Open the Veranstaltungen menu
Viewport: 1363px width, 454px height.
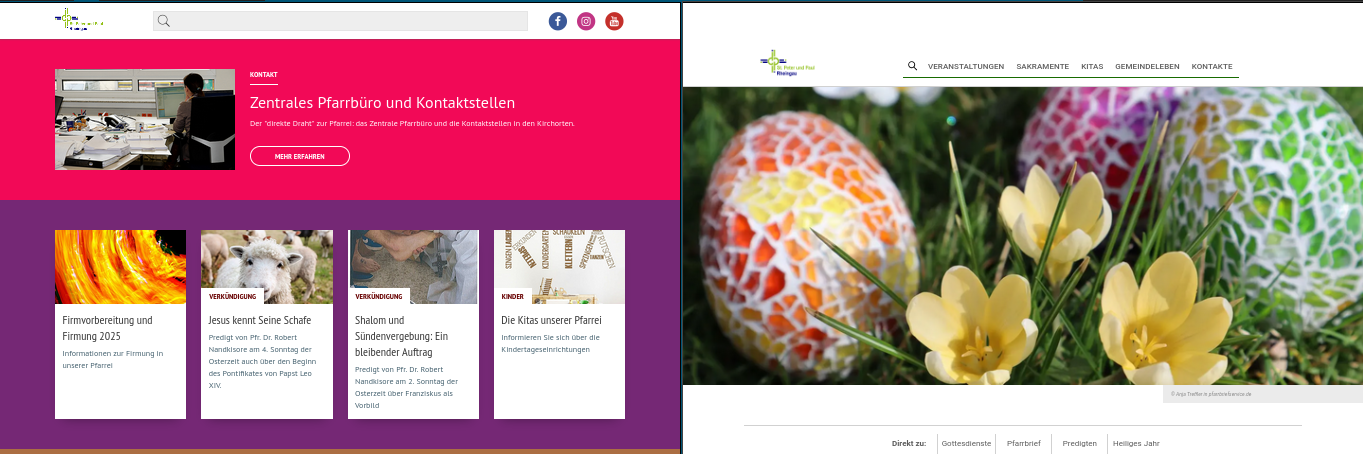[x=966, y=66]
